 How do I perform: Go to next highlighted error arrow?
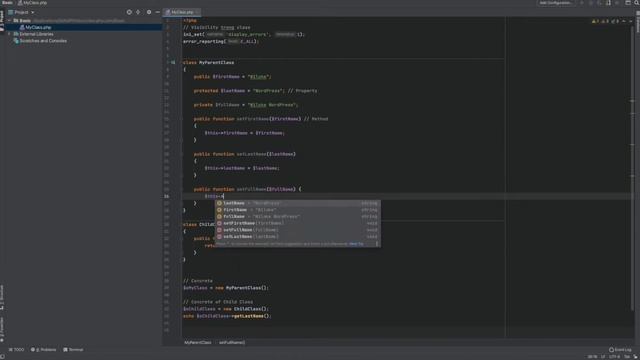tap(631, 21)
